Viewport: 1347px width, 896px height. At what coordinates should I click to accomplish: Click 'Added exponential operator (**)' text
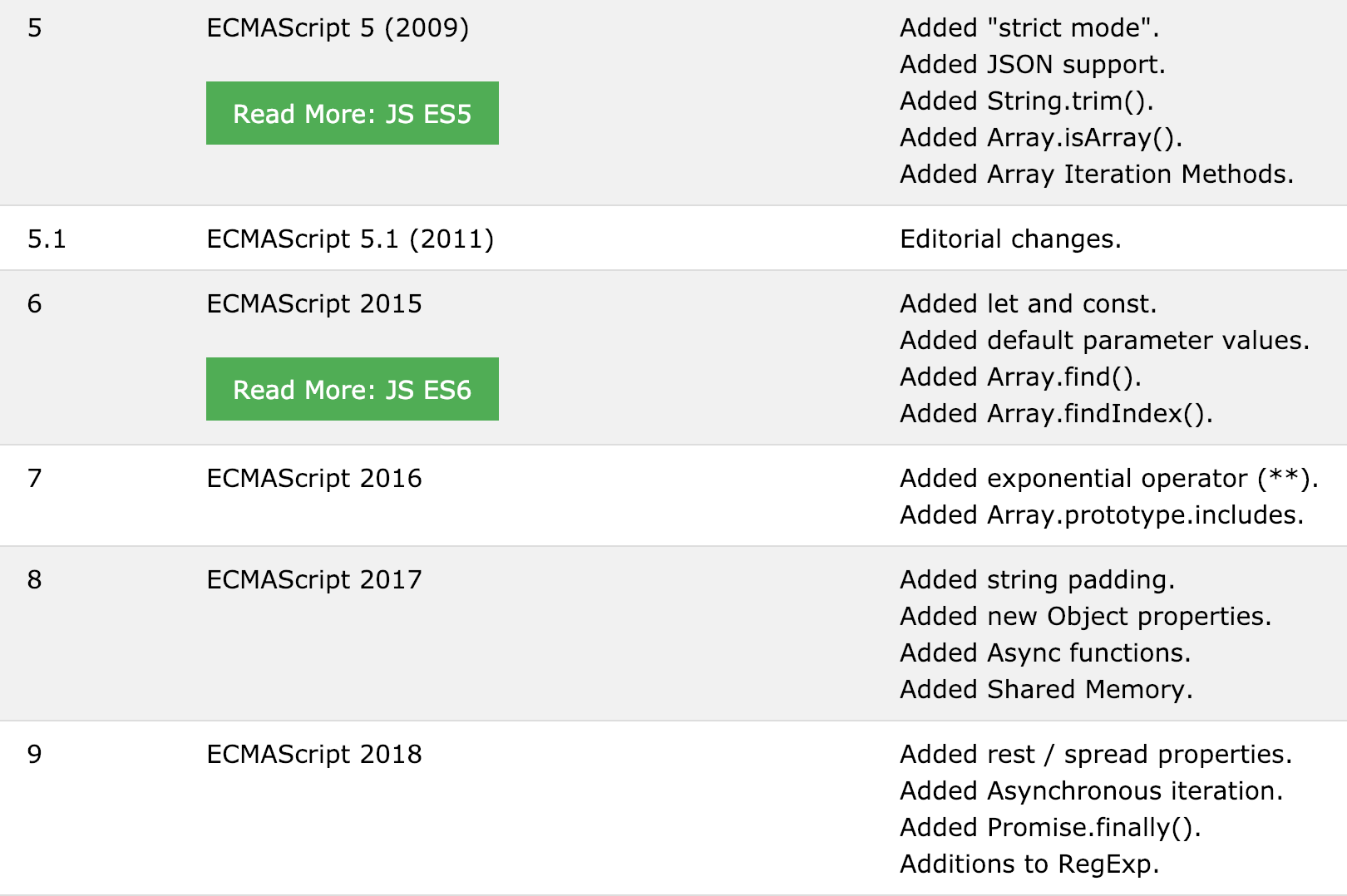(x=1108, y=479)
